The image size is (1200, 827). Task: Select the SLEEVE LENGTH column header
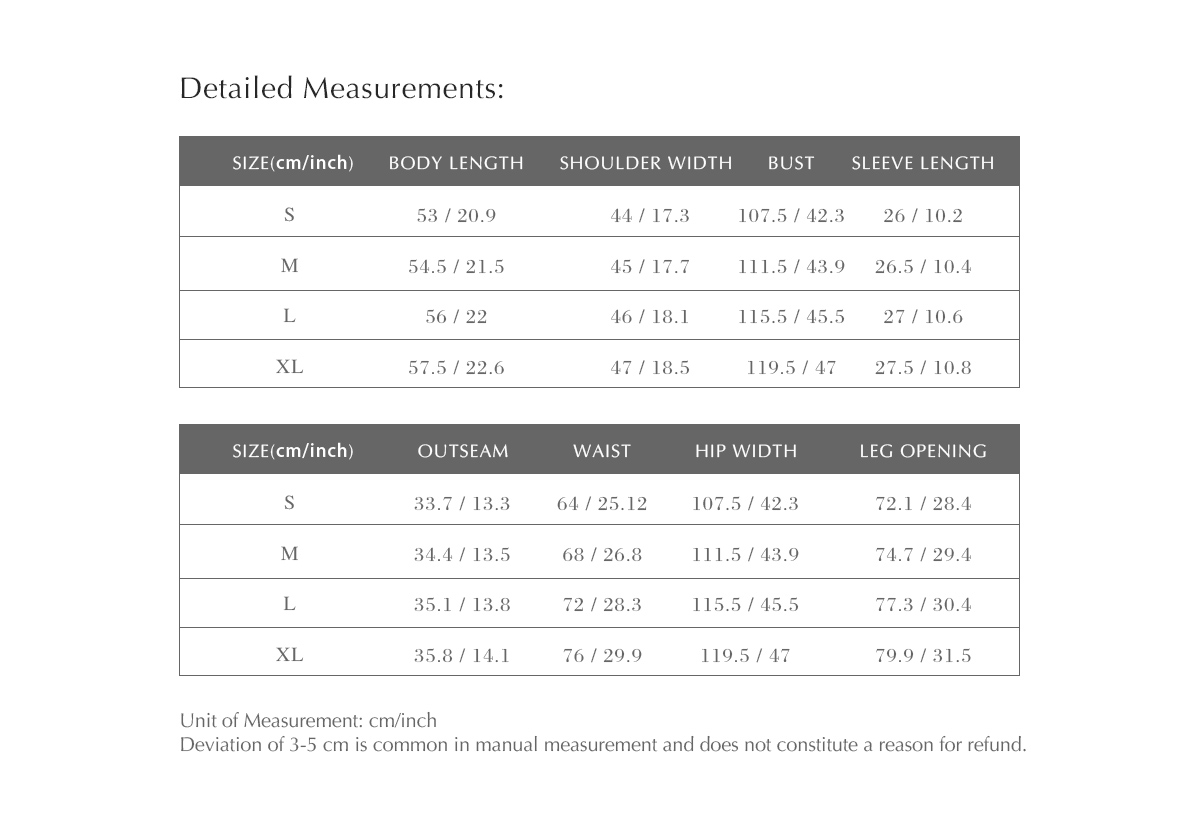click(923, 163)
